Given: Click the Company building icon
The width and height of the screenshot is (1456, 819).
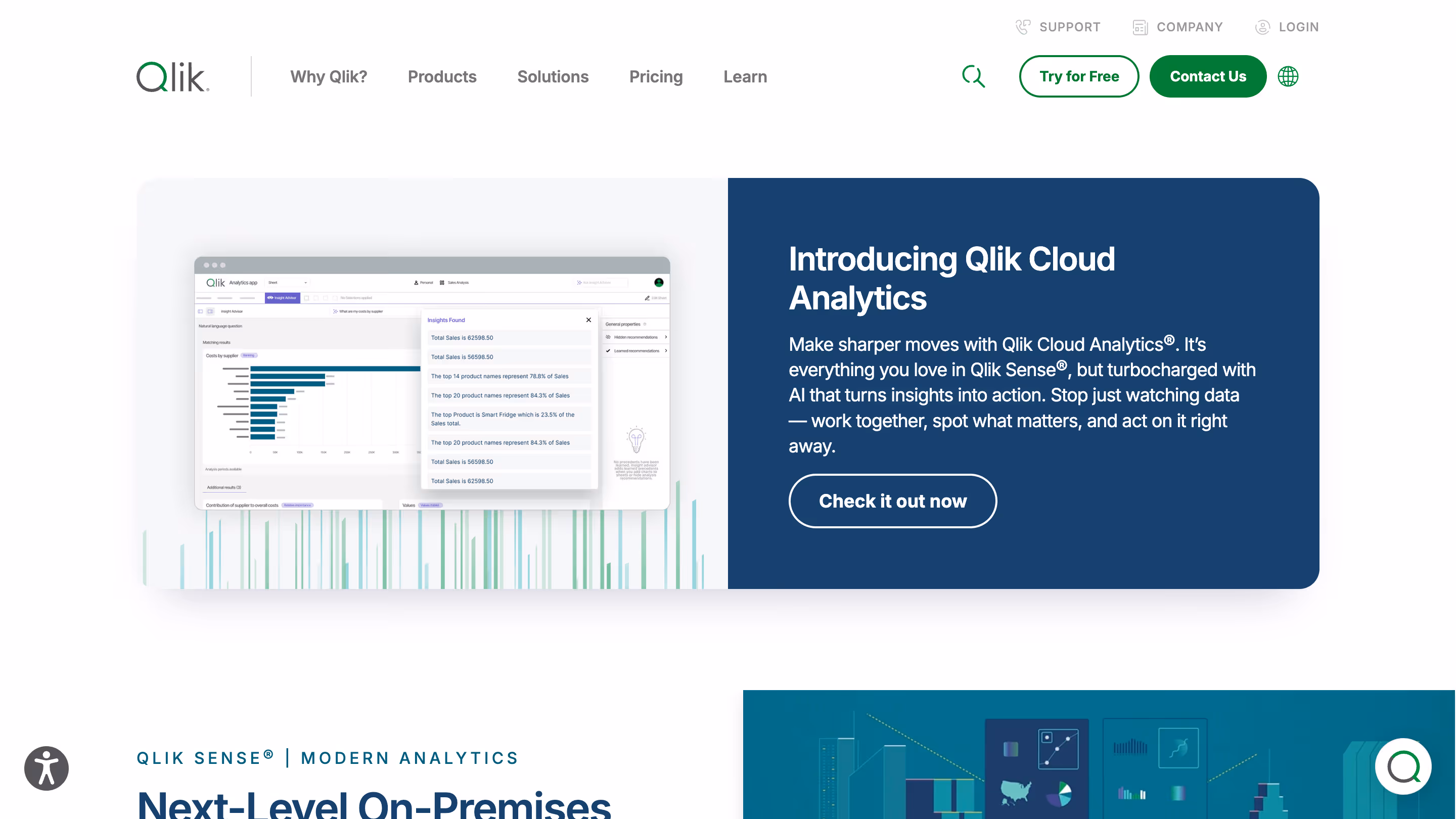Looking at the screenshot, I should 1140,27.
